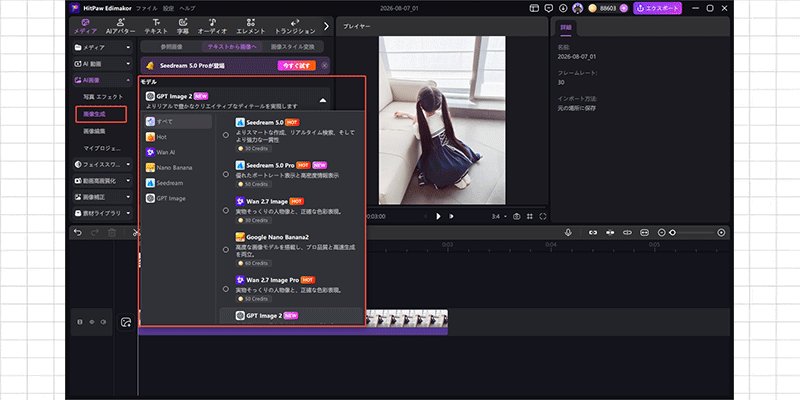The height and width of the screenshot is (400, 800).
Task: Click the 今すぐ試す button
Action: (x=296, y=65)
